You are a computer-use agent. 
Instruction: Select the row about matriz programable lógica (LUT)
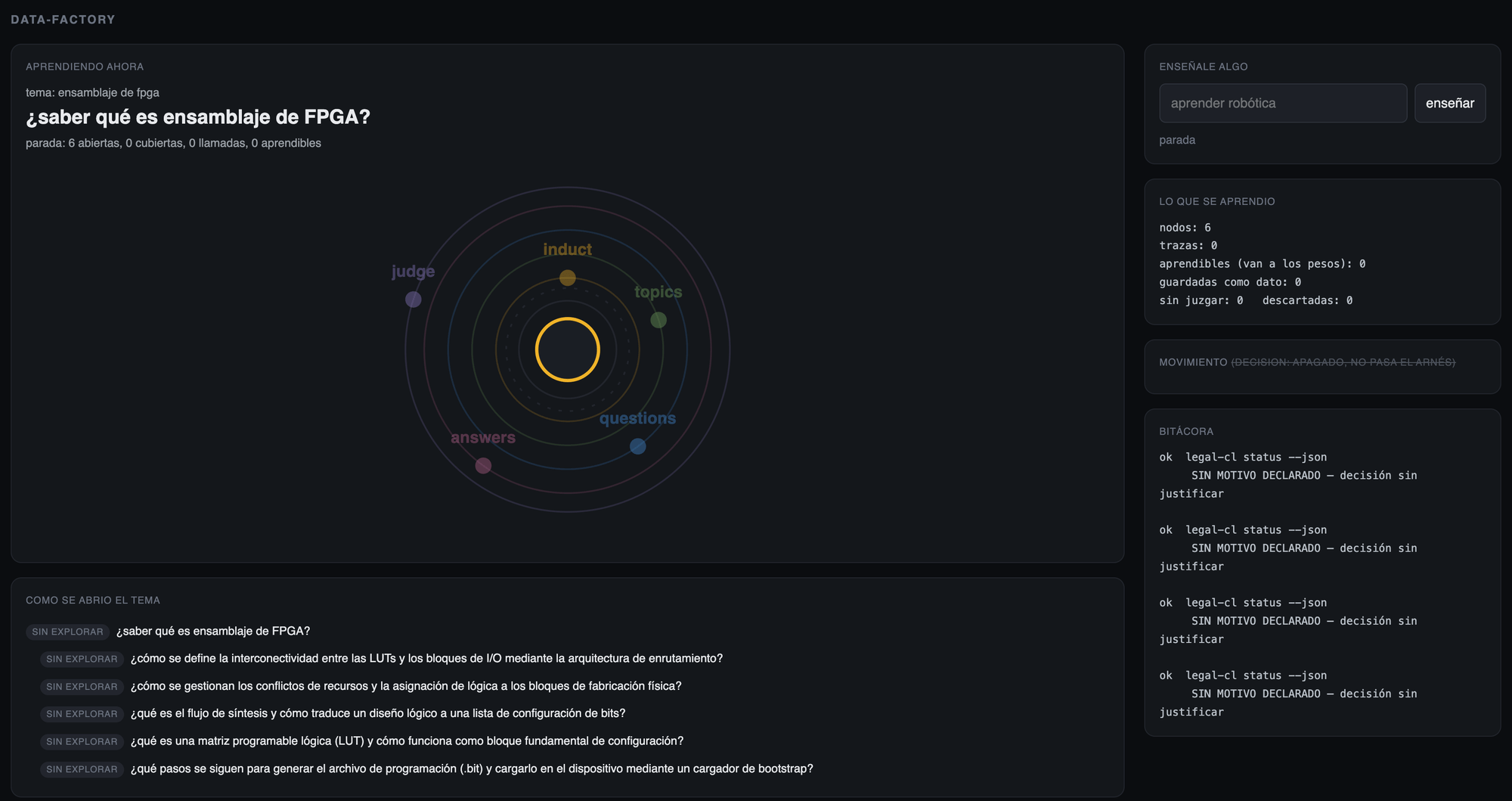(362, 741)
